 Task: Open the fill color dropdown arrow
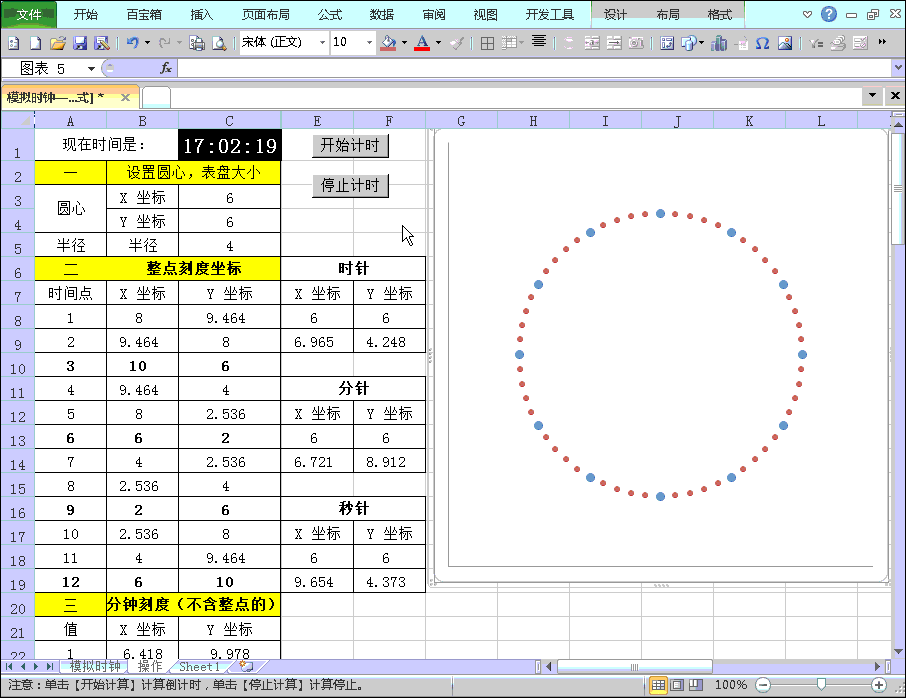404,42
